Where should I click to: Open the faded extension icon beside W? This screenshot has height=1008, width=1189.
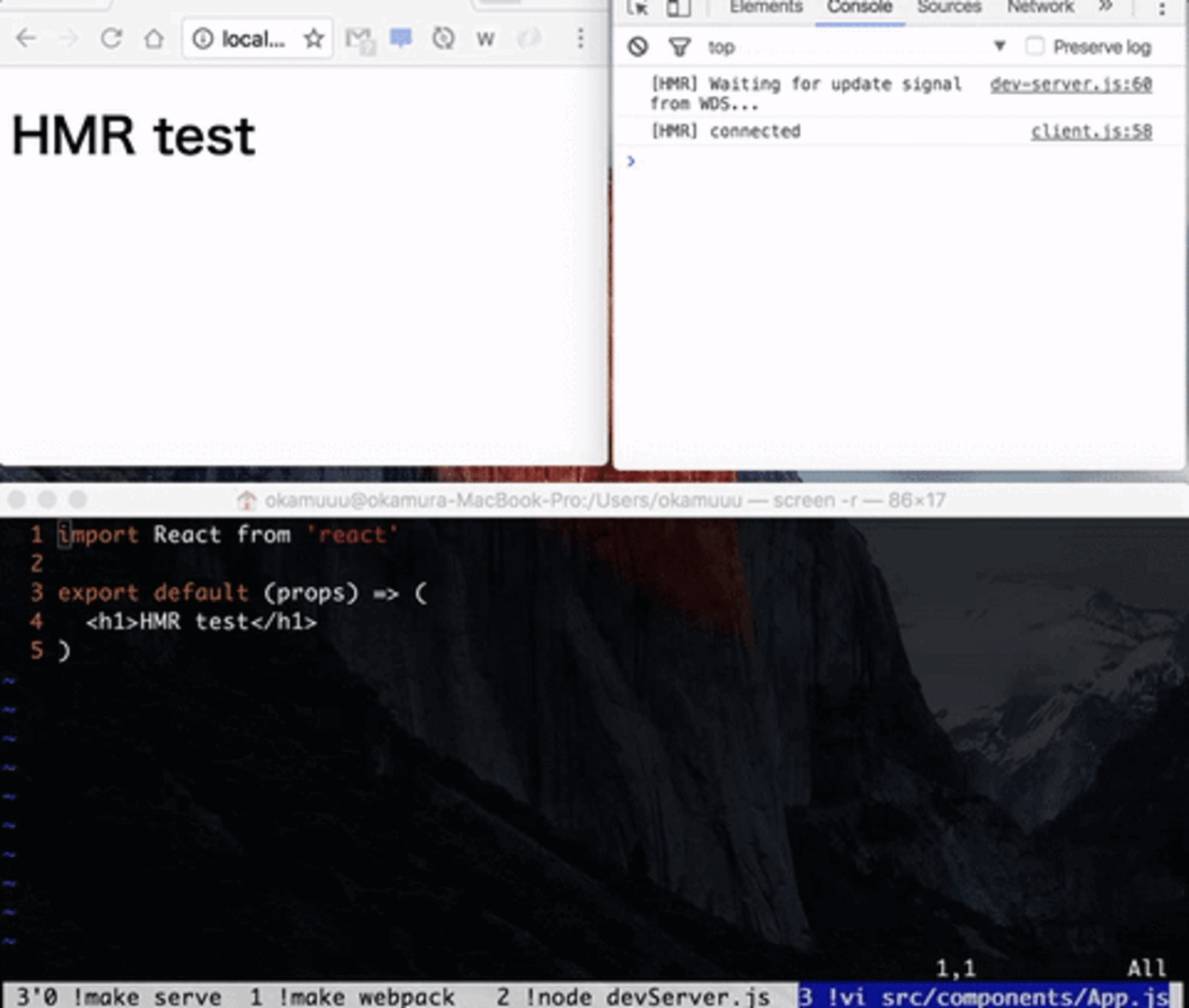click(x=529, y=38)
